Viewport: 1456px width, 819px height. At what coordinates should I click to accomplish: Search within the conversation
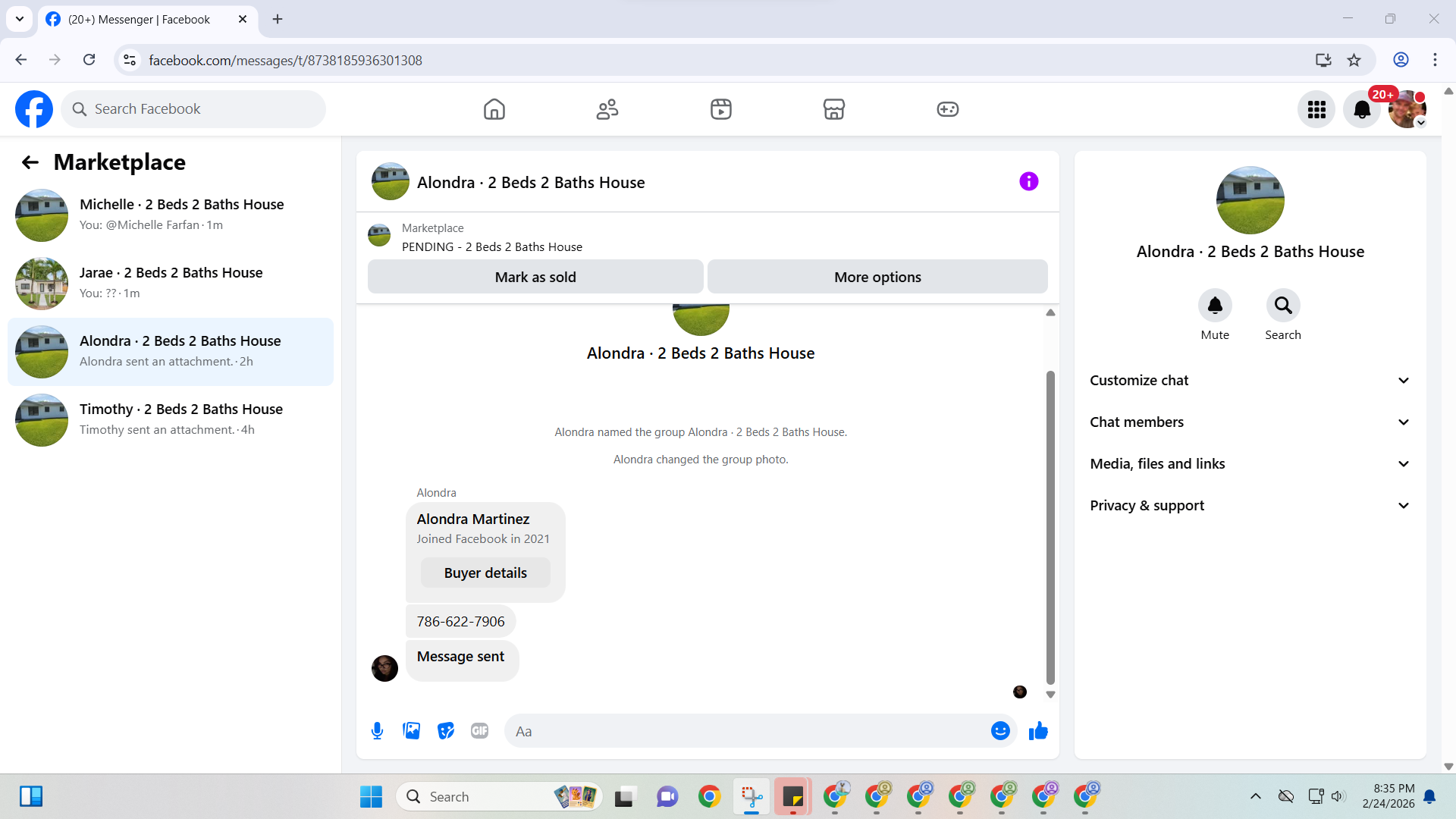pyautogui.click(x=1282, y=306)
